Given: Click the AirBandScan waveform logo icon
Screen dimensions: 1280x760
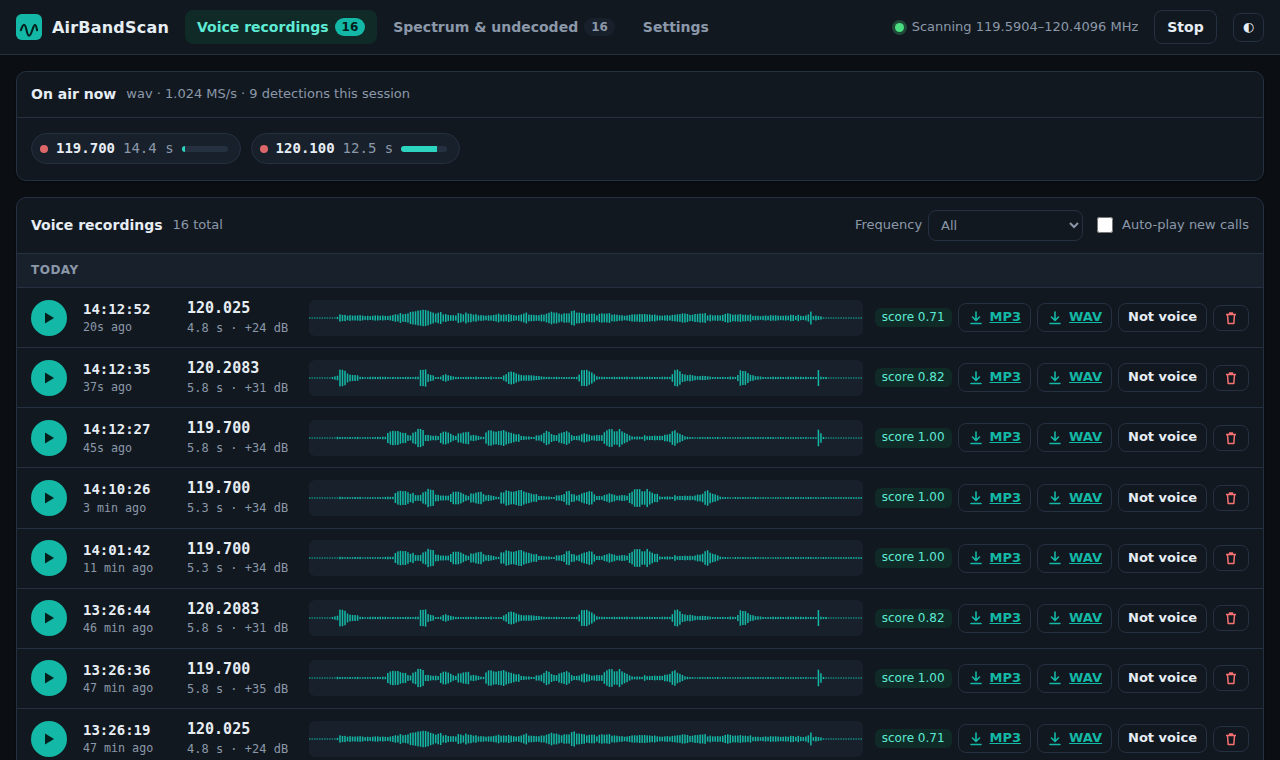Looking at the screenshot, I should 29,27.
